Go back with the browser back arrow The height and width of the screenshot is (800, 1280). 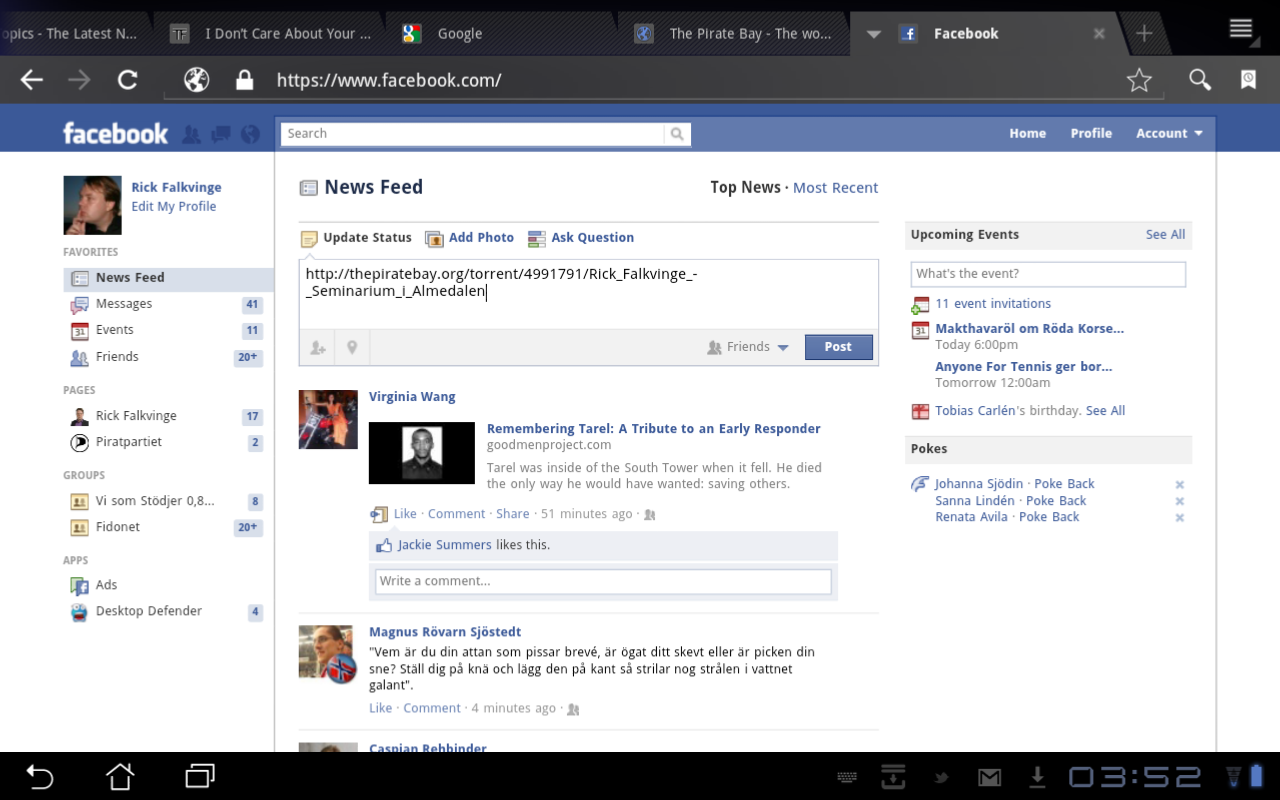point(32,80)
